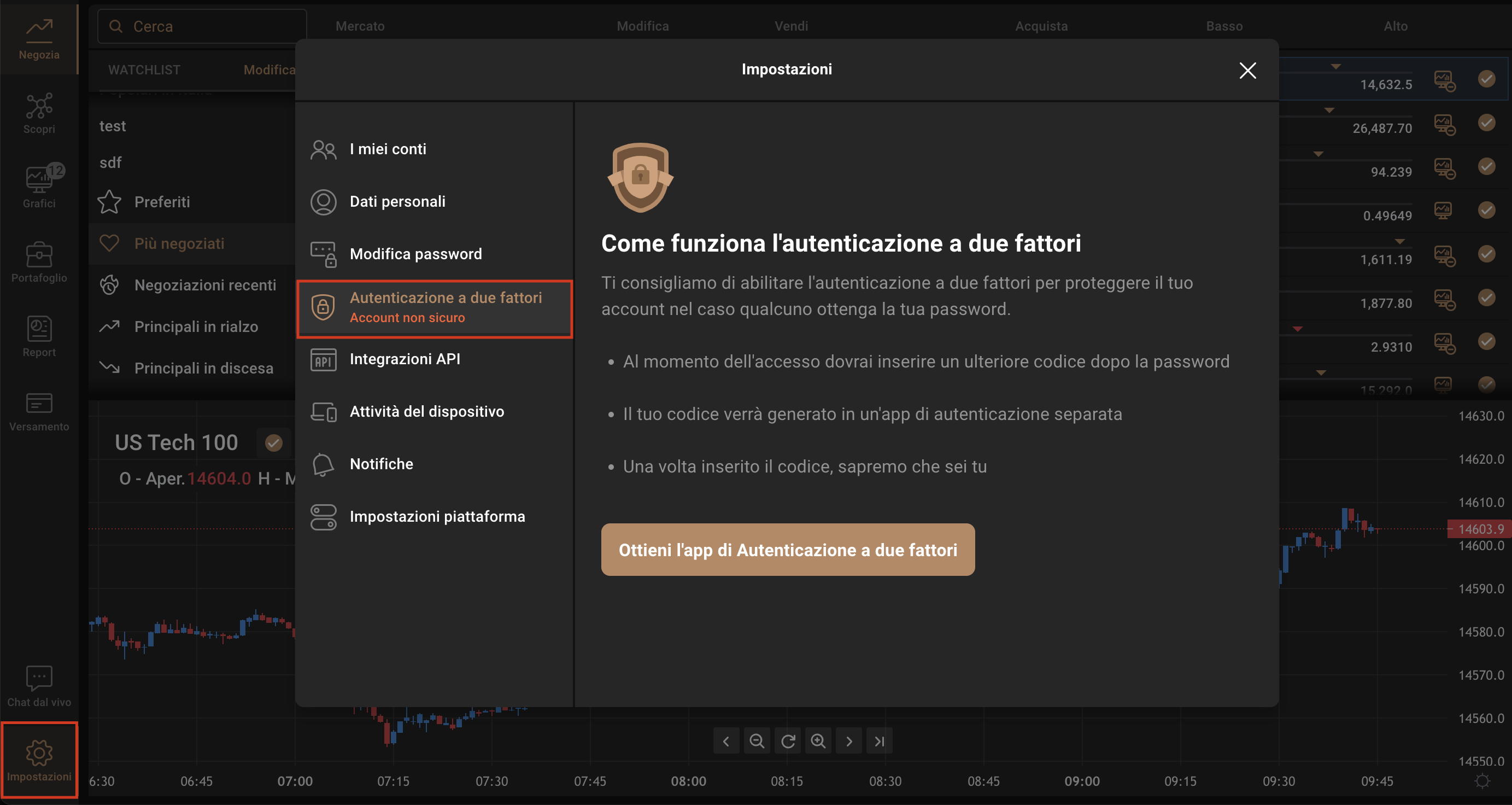Click the chart zoom-in magnifier
Viewport: 1512px width, 805px height.
click(x=818, y=741)
